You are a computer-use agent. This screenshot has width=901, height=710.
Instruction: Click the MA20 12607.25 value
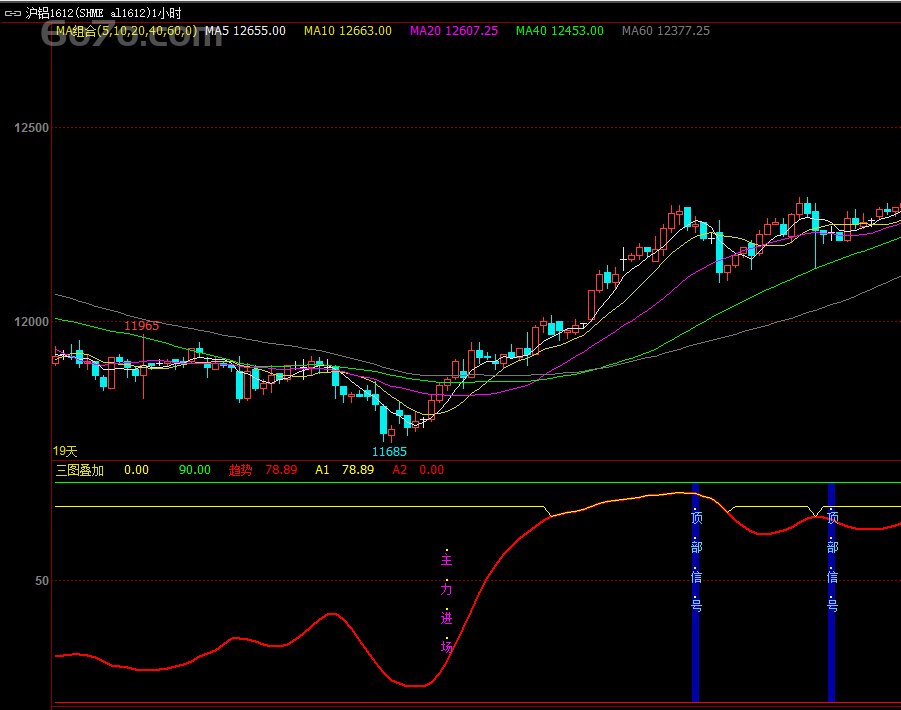454,31
